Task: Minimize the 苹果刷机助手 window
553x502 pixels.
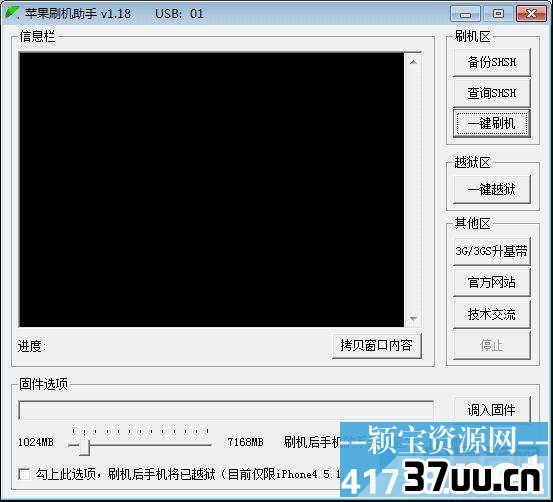Action: (x=465, y=14)
